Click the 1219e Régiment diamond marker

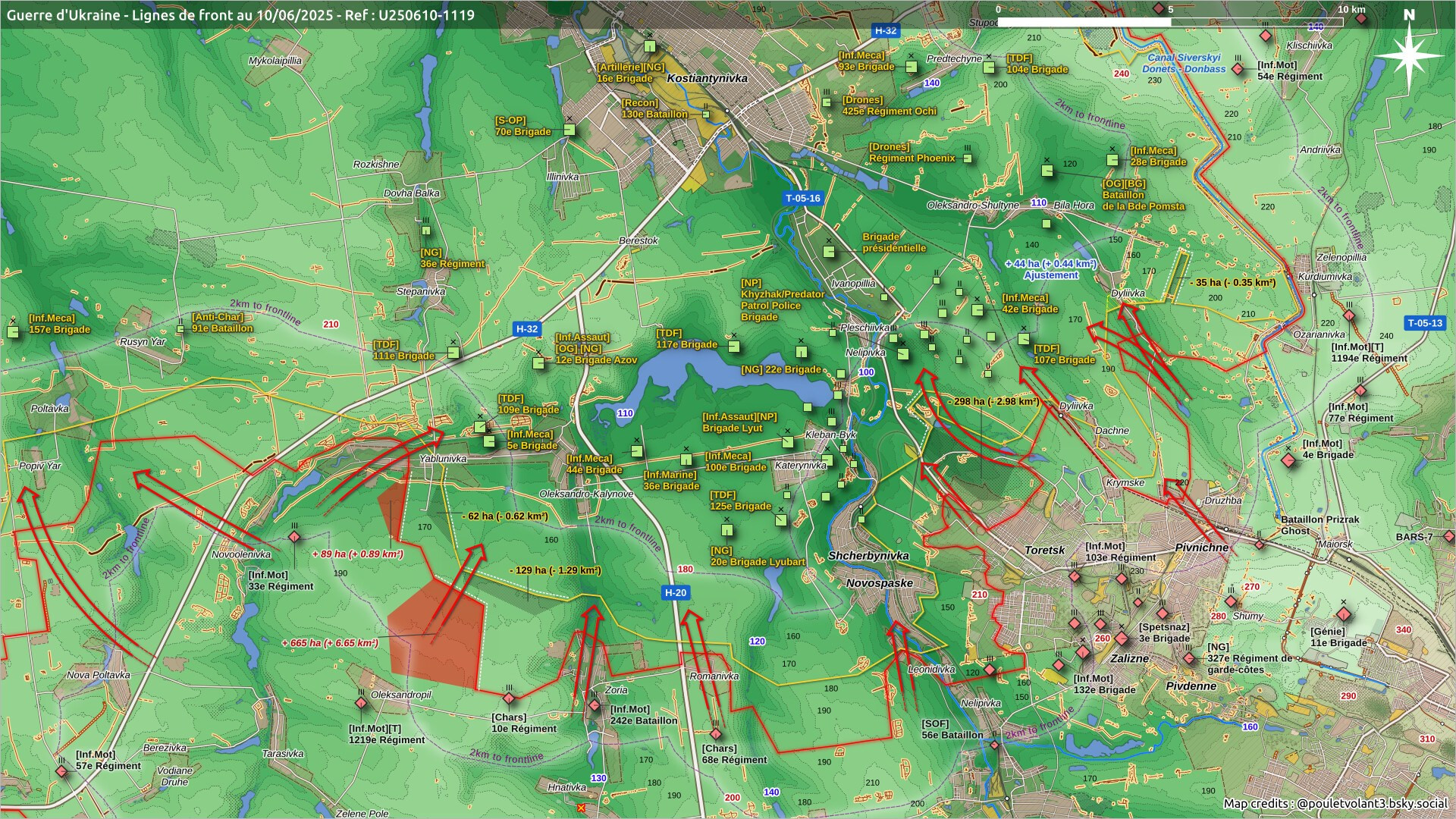pyautogui.click(x=361, y=703)
